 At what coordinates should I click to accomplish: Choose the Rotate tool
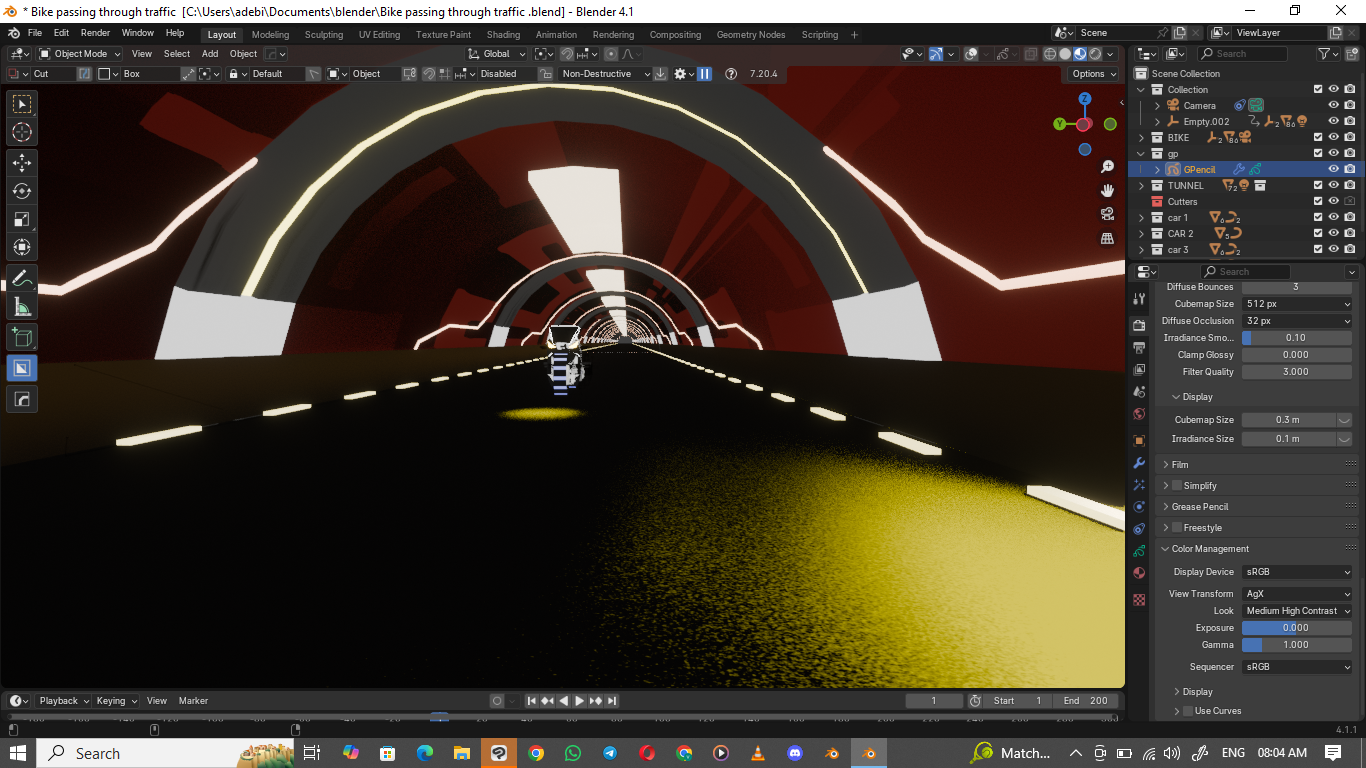[22, 191]
